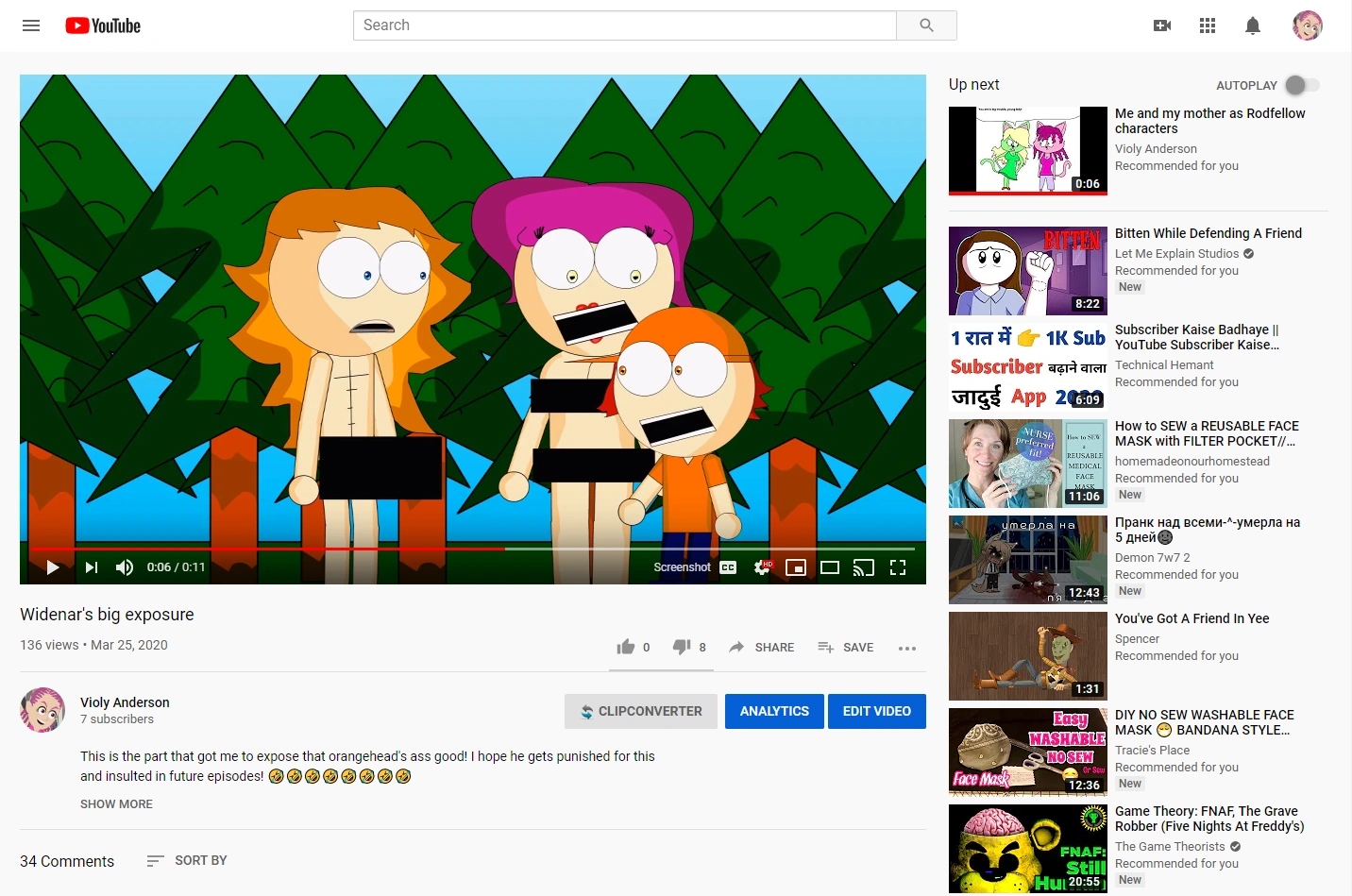
Task: Open the Spencer channel
Action: click(x=1137, y=639)
